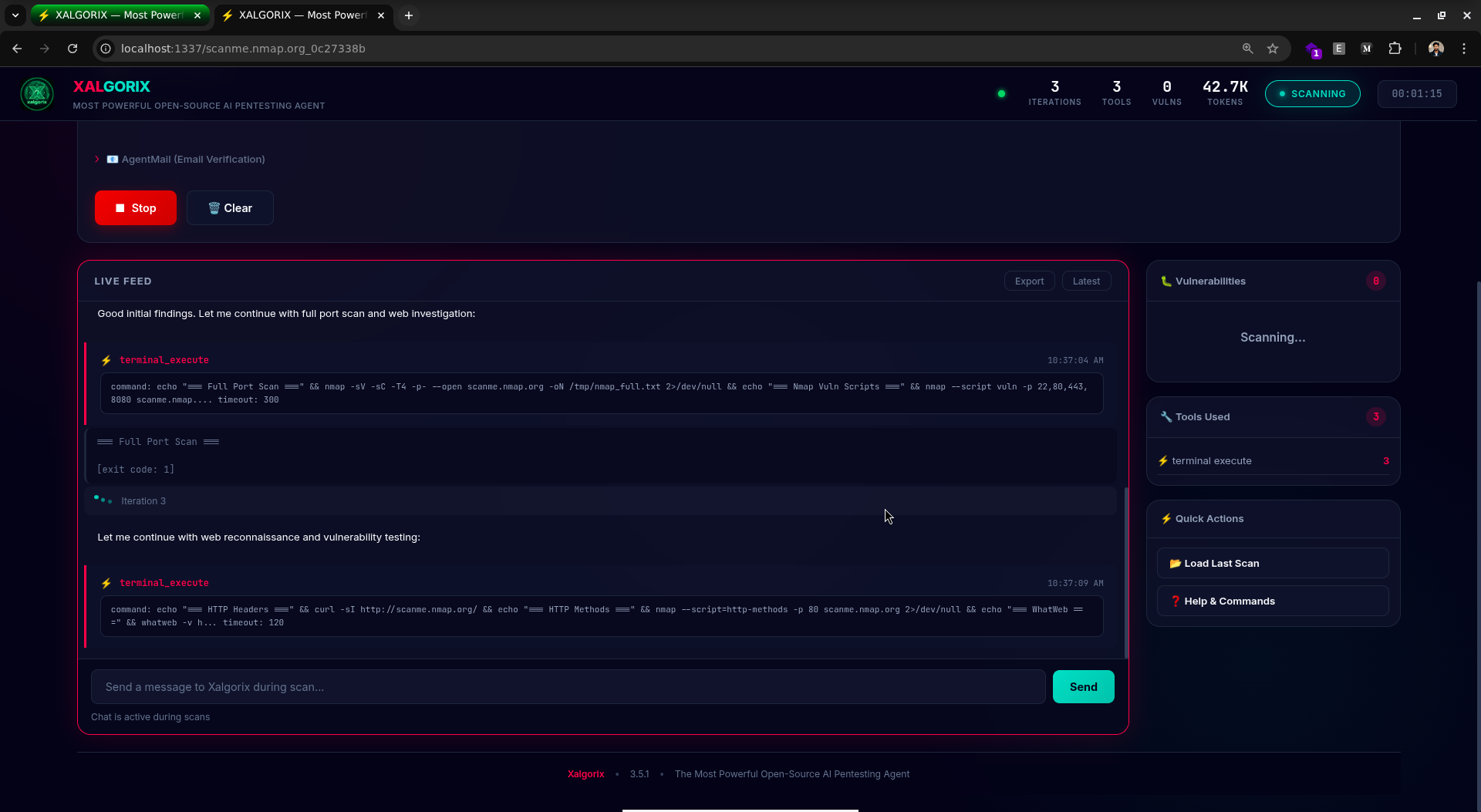Open the Chrome three-dot menu
This screenshot has width=1481, height=812.
1463,49
